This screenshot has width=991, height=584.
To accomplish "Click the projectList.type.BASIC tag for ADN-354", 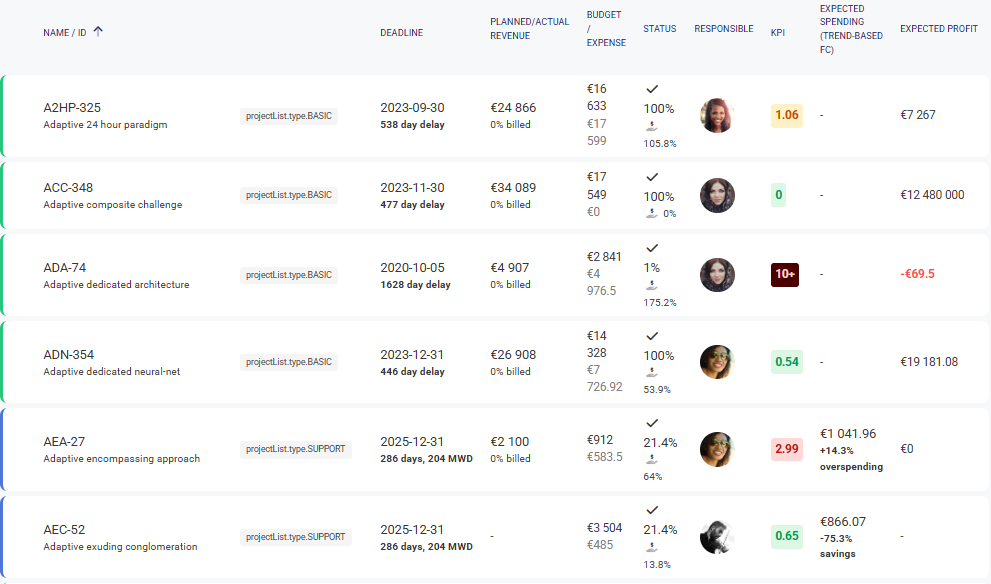I will click(x=288, y=362).
